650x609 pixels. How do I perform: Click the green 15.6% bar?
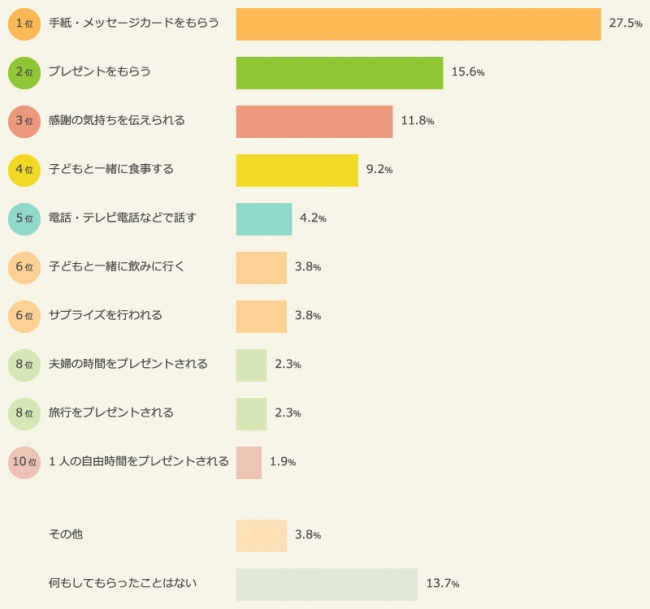pos(339,72)
